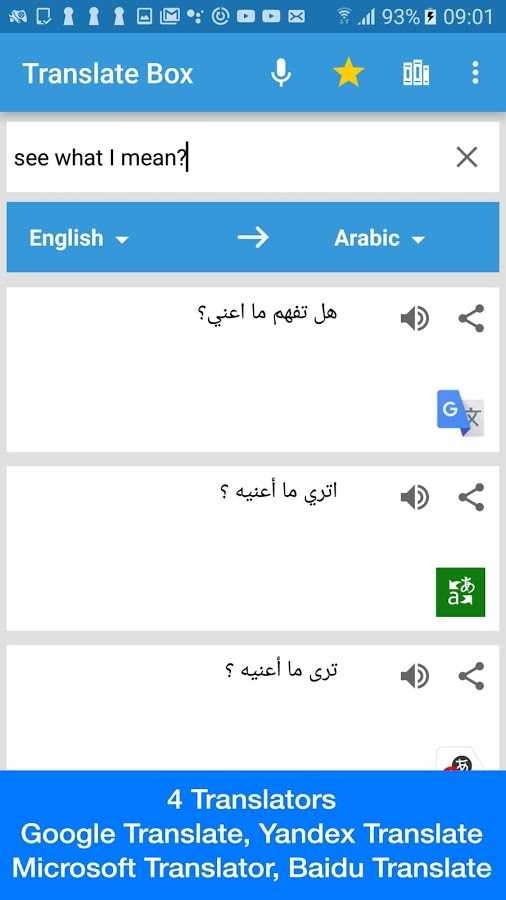Open the phrasebook library icon
The height and width of the screenshot is (900, 506).
[416, 73]
